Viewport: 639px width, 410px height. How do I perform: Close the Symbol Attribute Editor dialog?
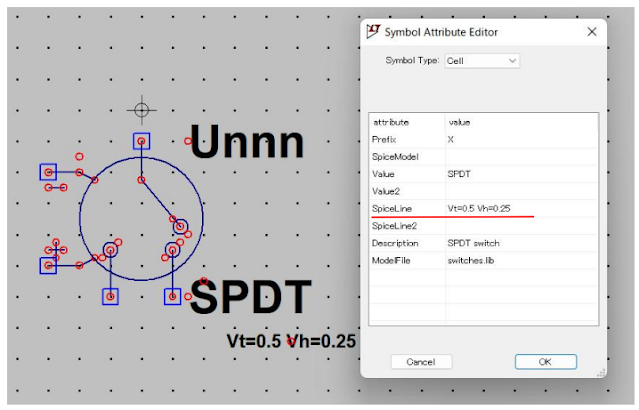592,32
